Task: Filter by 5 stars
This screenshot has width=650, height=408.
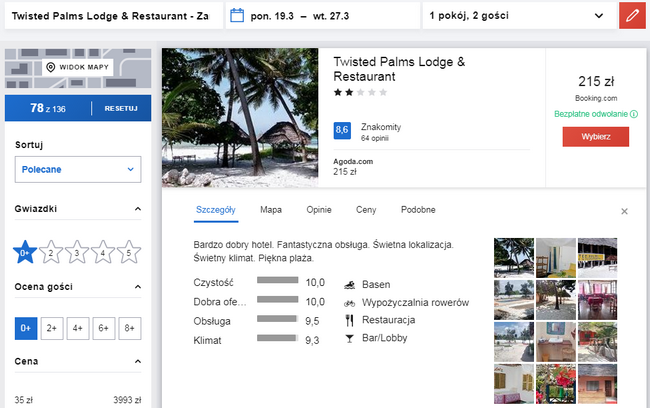Action: point(129,252)
